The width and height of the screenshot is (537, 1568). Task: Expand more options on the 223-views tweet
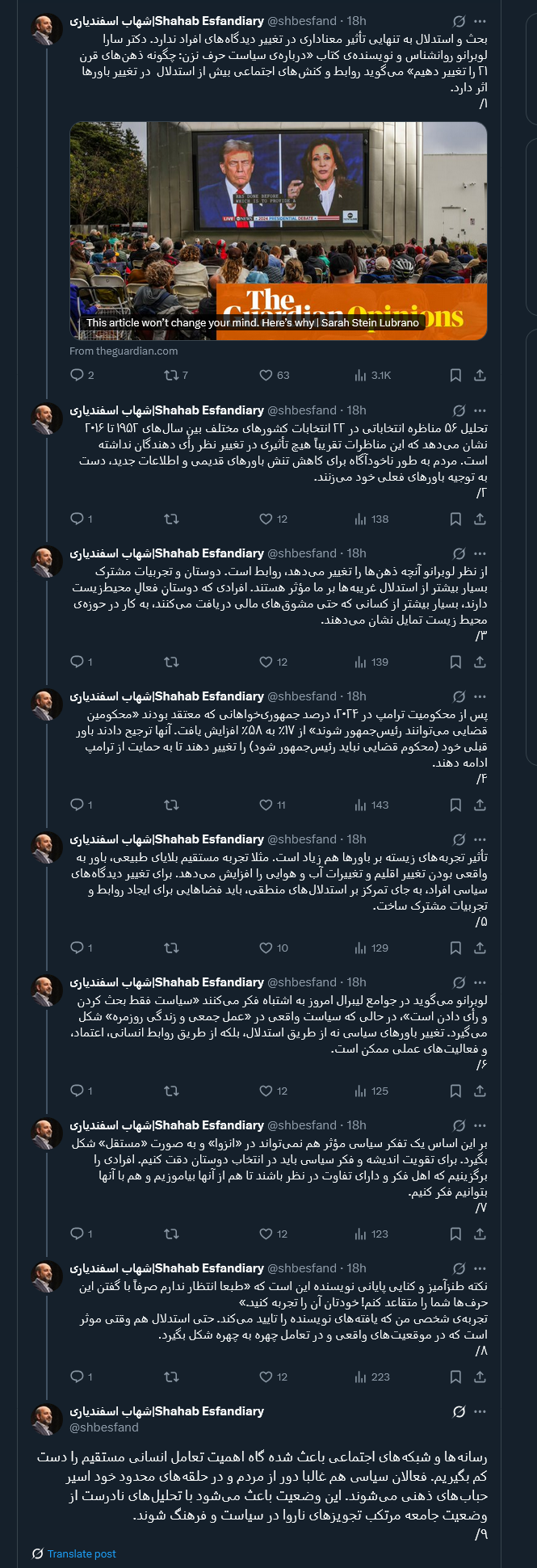click(x=480, y=1268)
